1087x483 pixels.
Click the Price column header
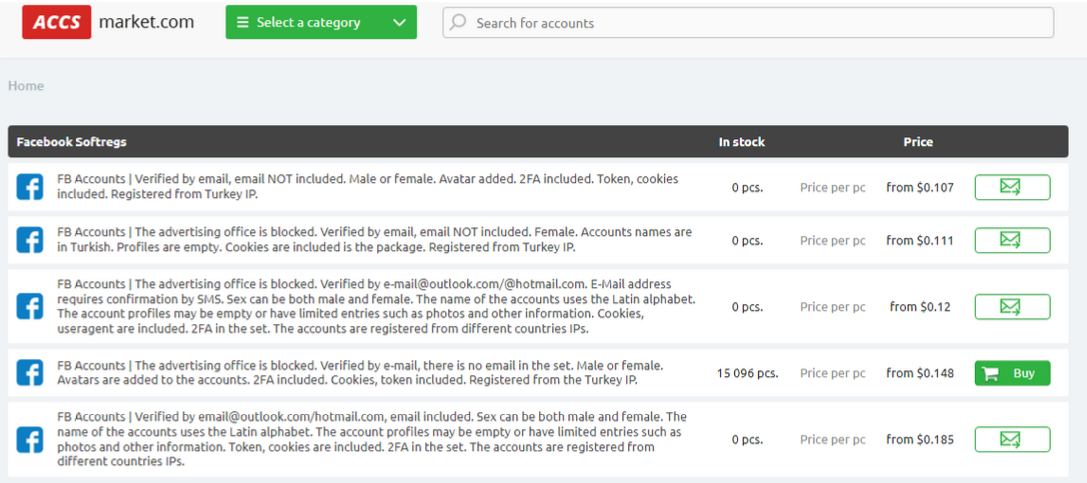[x=918, y=142]
